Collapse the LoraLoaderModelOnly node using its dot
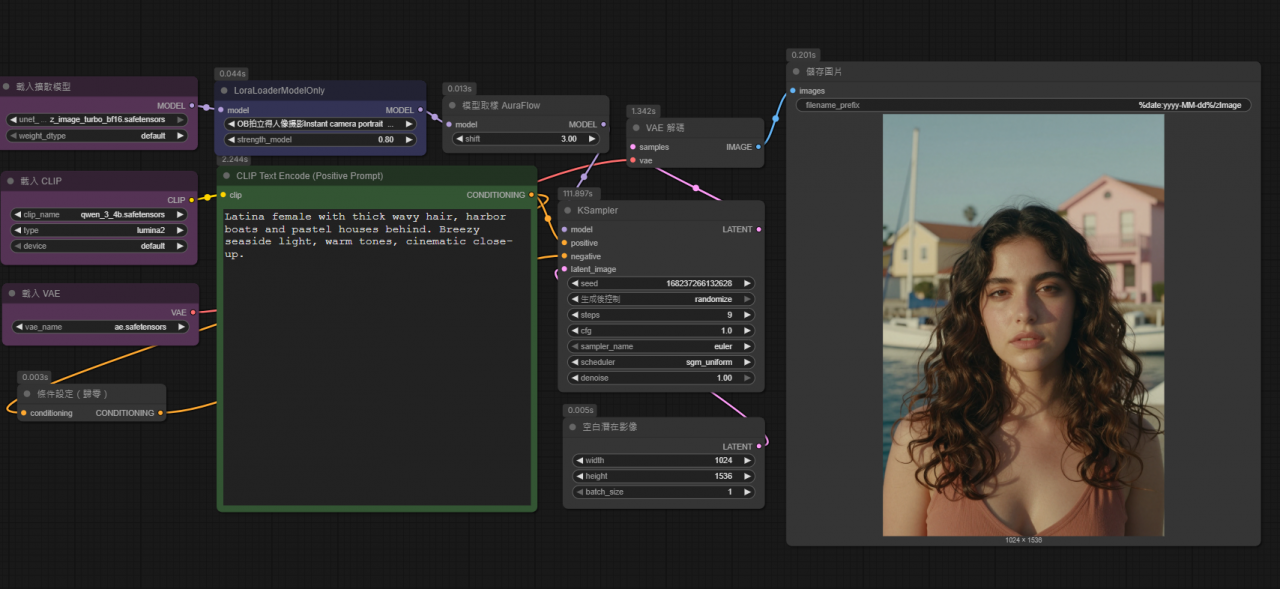The height and width of the screenshot is (589, 1280). tap(225, 90)
